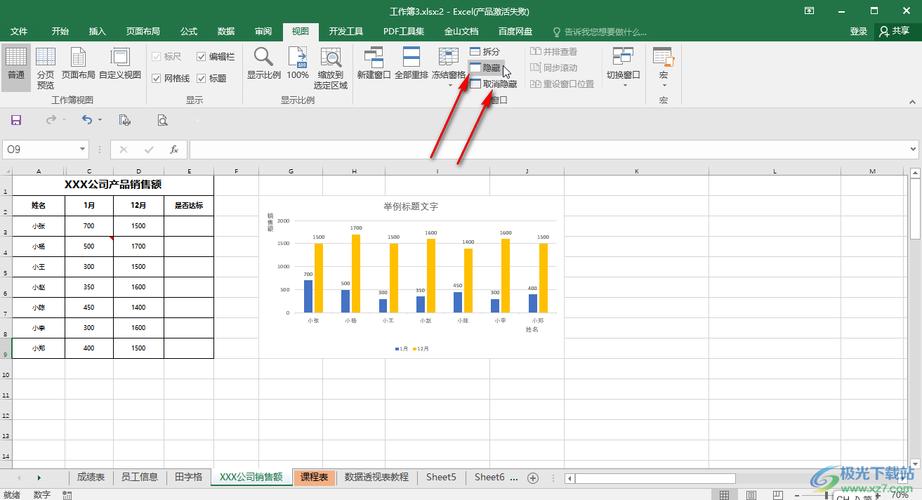Click the Share (共享) button

(x=895, y=31)
